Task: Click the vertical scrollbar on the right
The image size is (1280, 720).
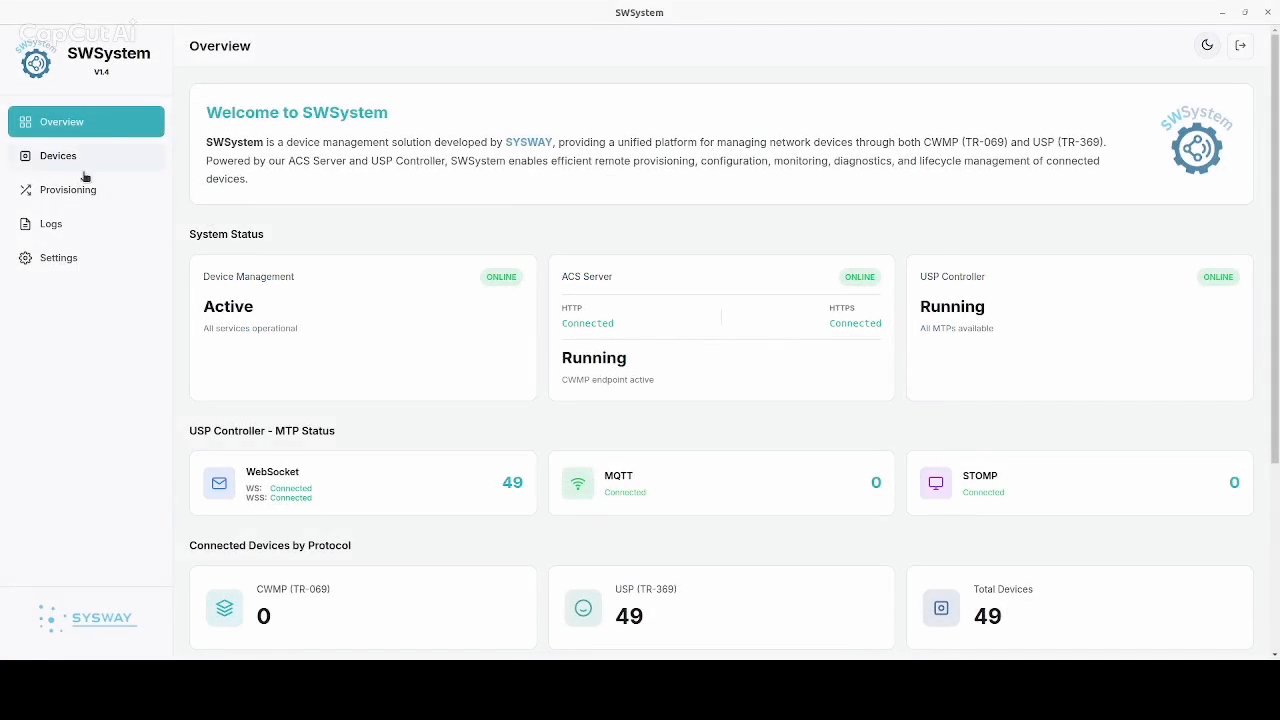Action: coord(1274,248)
